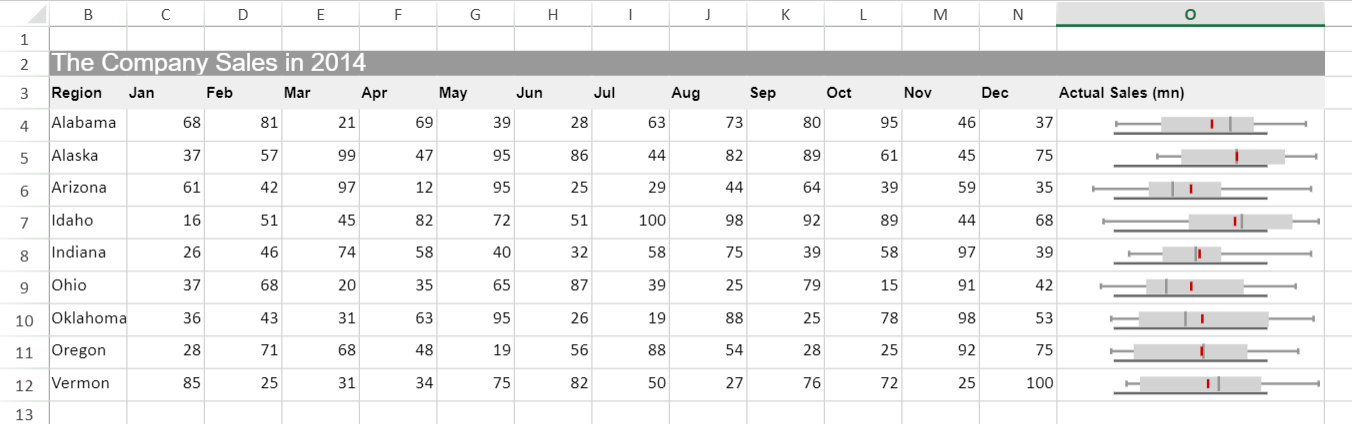Click the 'Actual Sales (mn)' header cell
The height and width of the screenshot is (424, 1352).
1121,93
